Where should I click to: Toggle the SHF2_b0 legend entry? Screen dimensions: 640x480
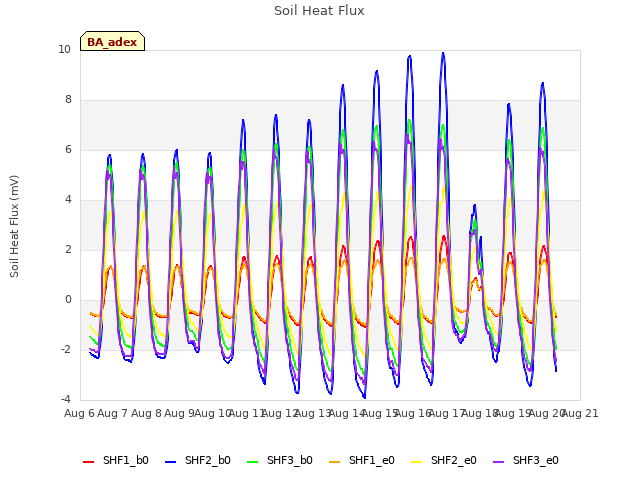[198, 460]
